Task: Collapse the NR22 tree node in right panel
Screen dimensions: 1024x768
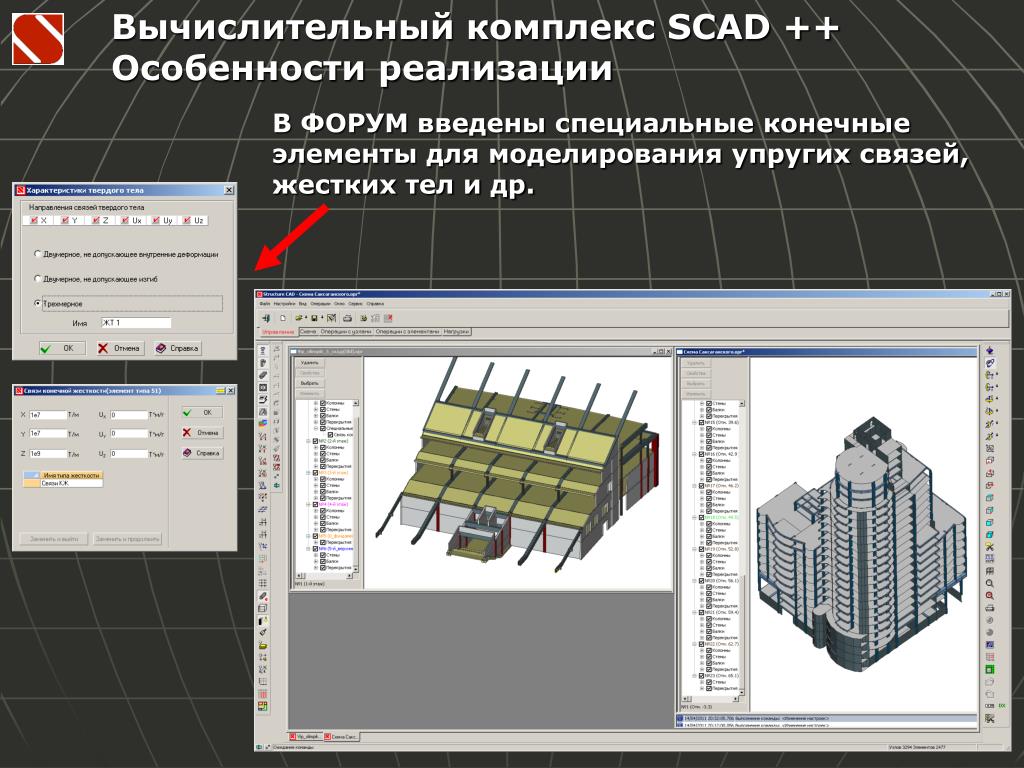Action: point(696,644)
